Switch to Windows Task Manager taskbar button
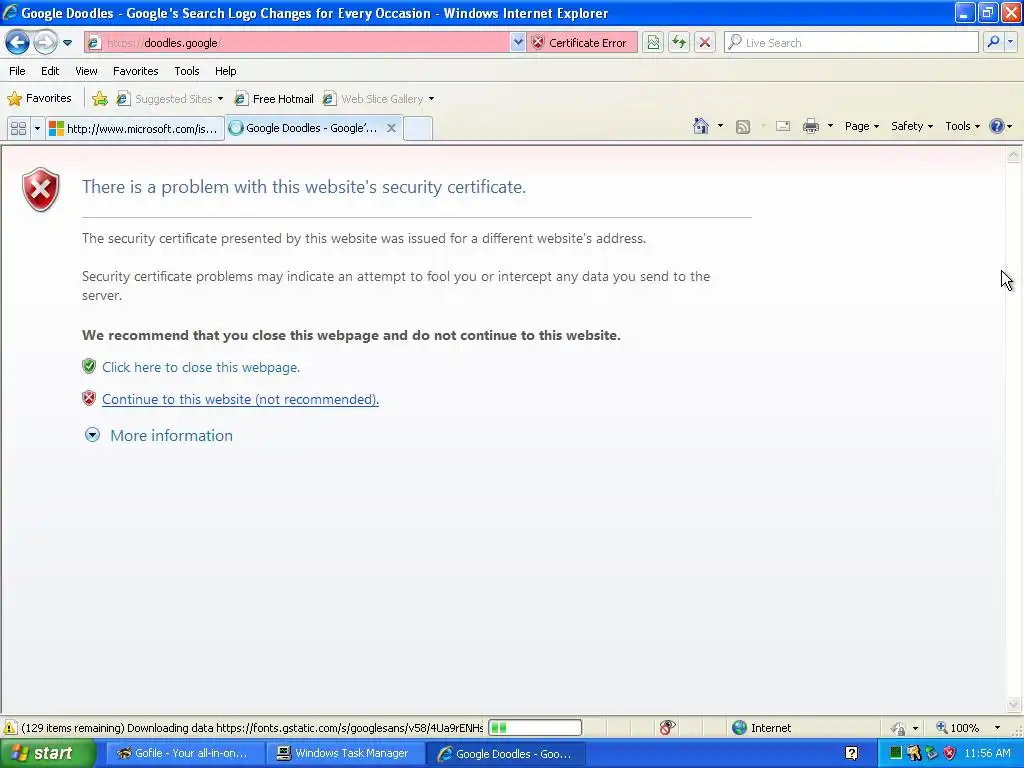 tap(344, 754)
